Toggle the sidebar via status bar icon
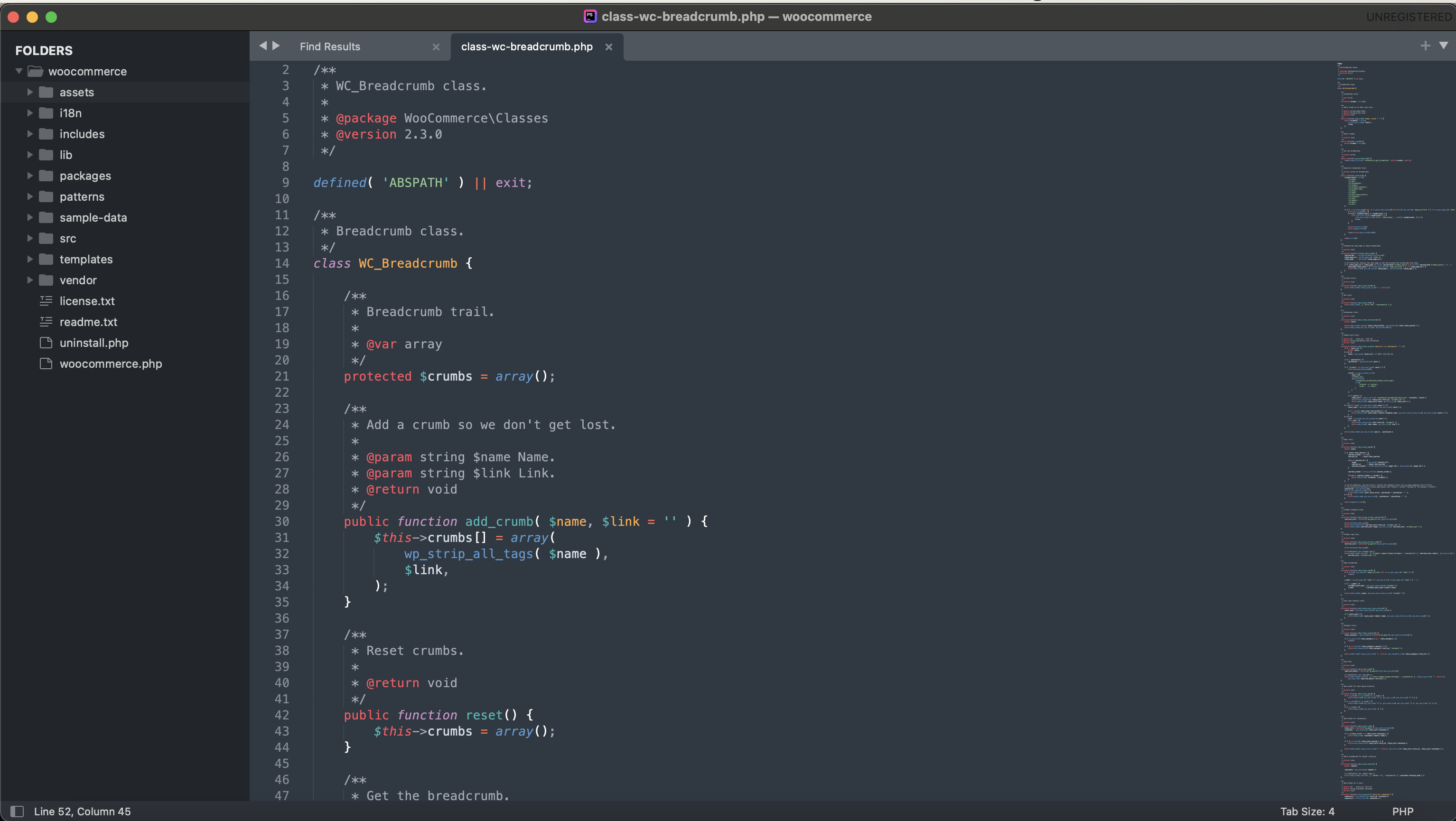Viewport: 1456px width, 821px height. (17, 812)
